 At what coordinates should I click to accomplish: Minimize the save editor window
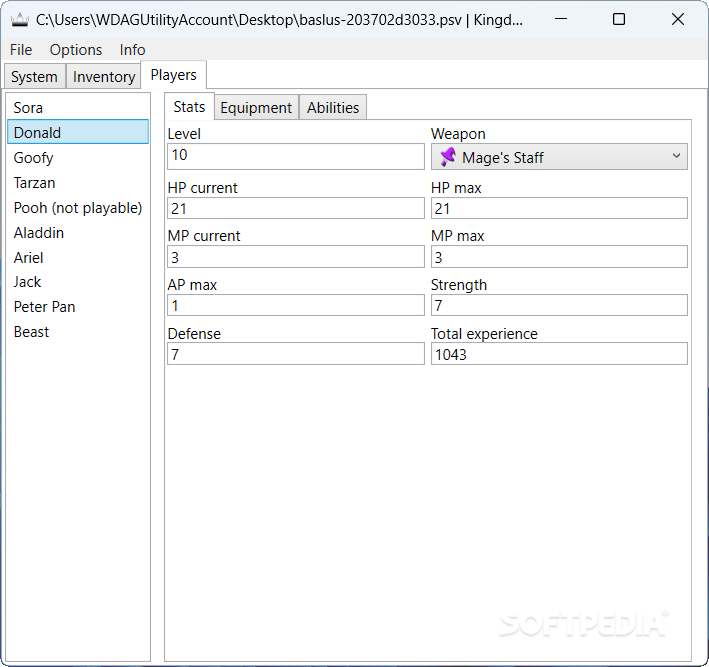pos(561,19)
